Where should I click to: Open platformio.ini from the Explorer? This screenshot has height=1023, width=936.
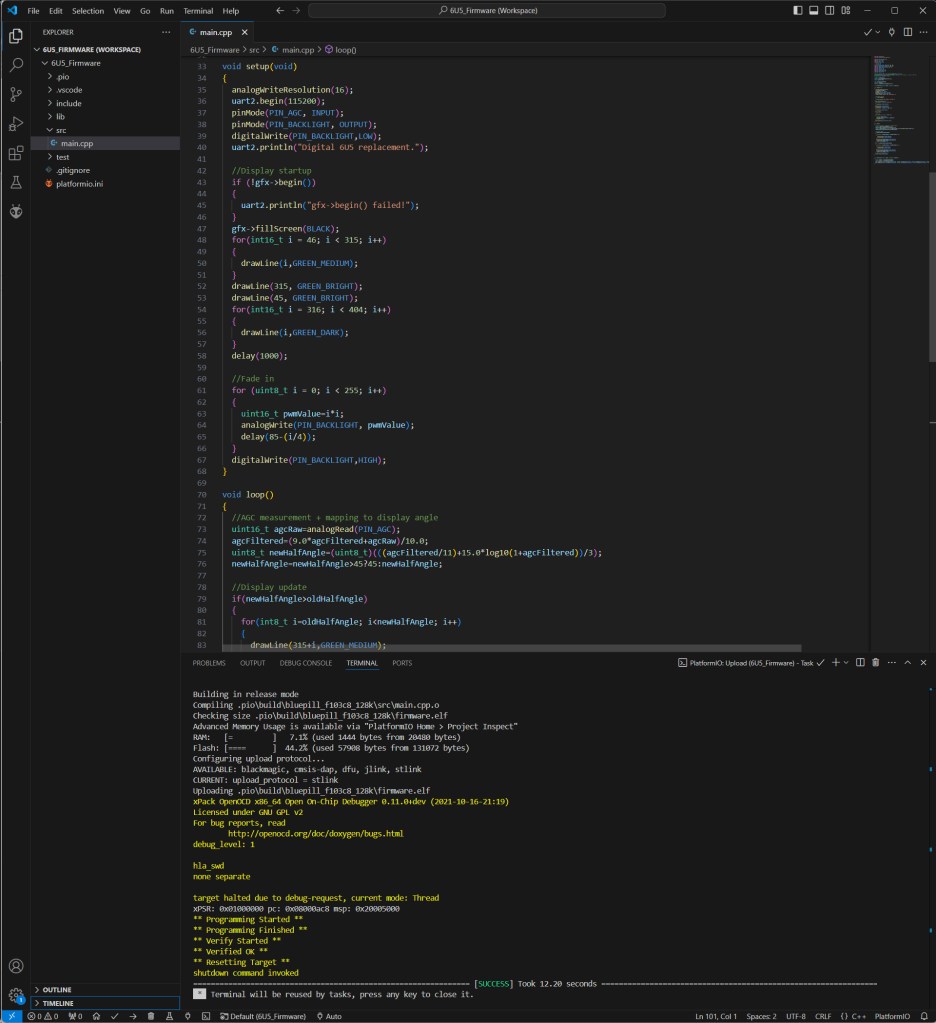[x=82, y=184]
